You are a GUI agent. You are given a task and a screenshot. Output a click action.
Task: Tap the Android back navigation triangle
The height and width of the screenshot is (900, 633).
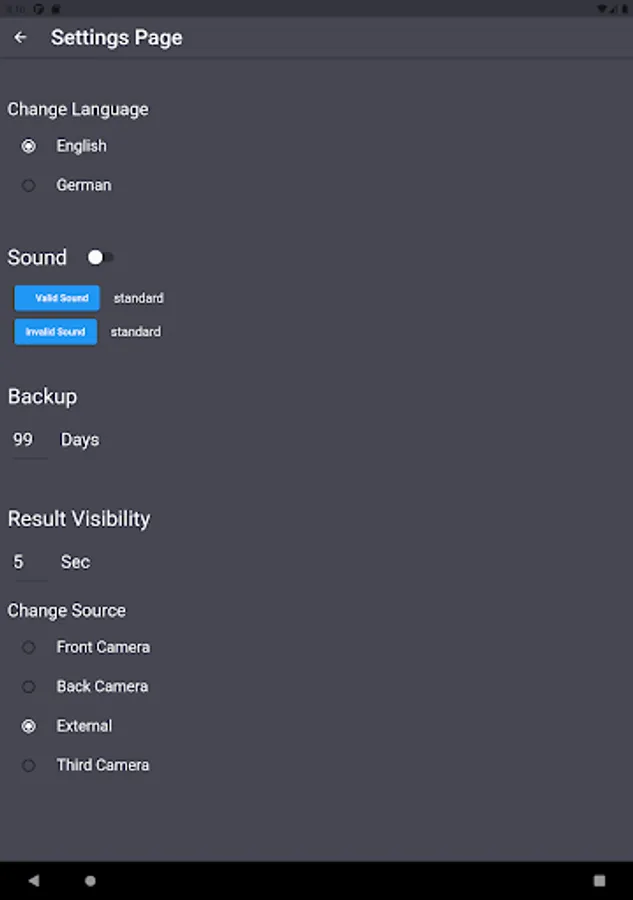pos(34,880)
